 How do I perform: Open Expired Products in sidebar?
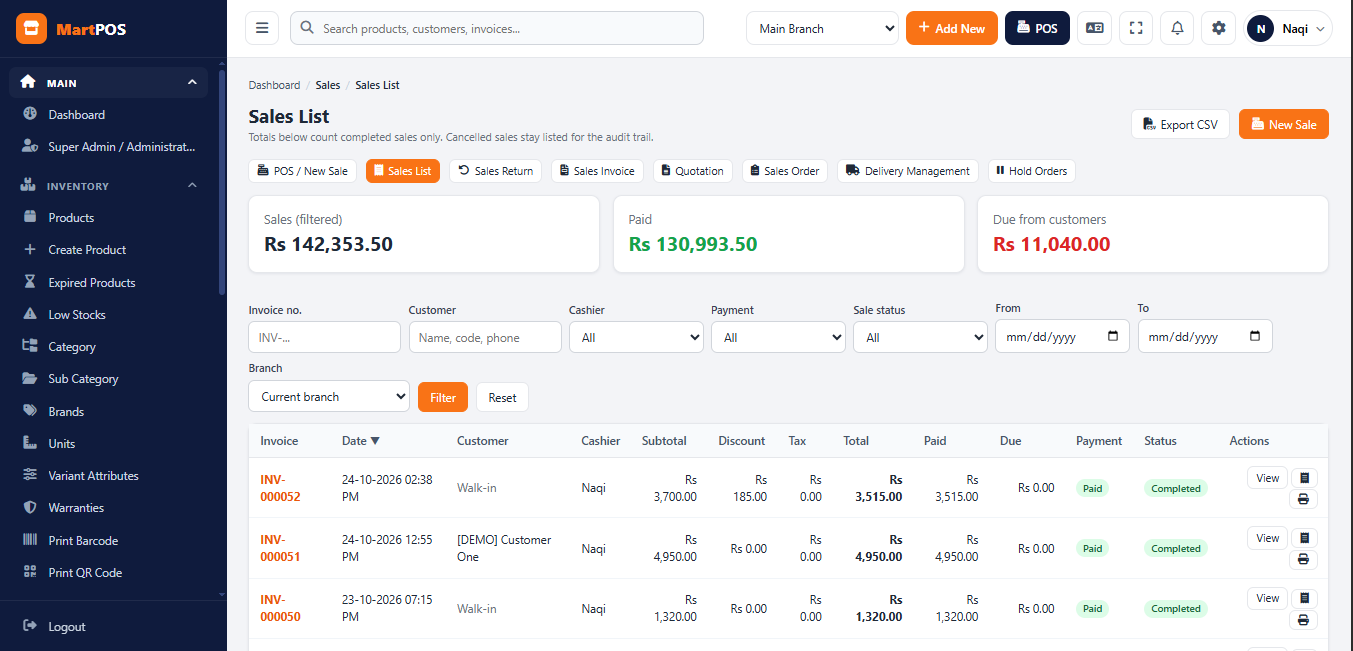[109, 283]
